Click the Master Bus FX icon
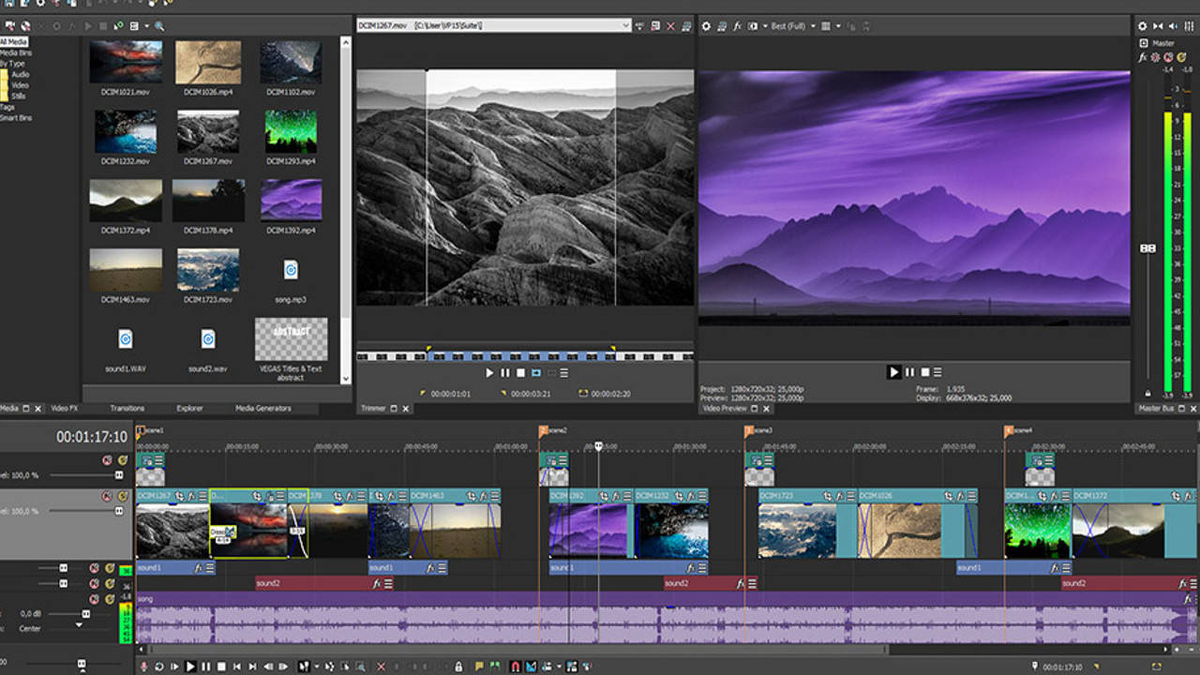The width and height of the screenshot is (1200, 675). (x=1144, y=58)
